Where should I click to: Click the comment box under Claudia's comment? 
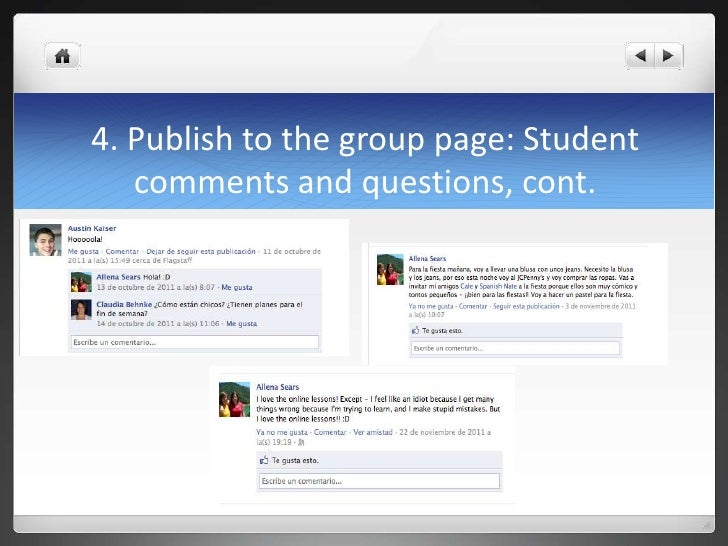194,342
